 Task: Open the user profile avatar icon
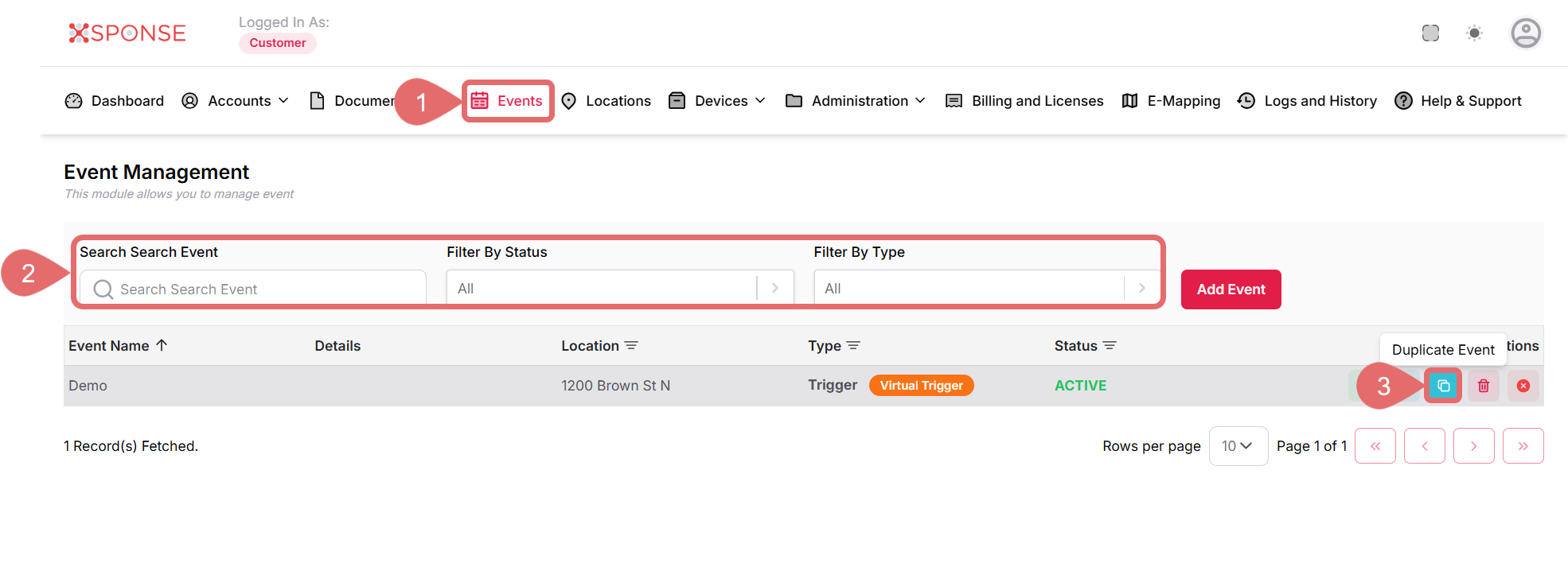(1526, 33)
